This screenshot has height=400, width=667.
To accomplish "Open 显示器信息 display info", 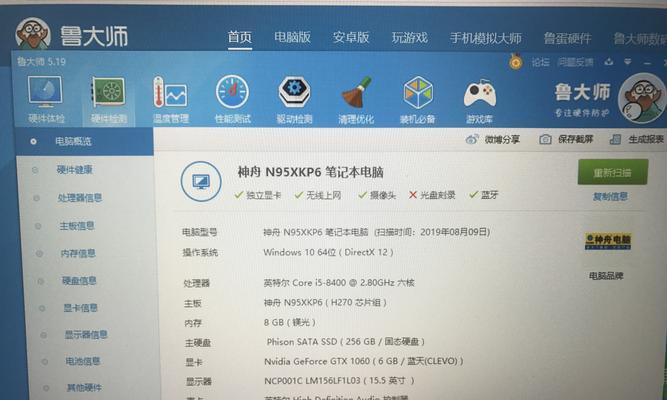I will point(86,334).
